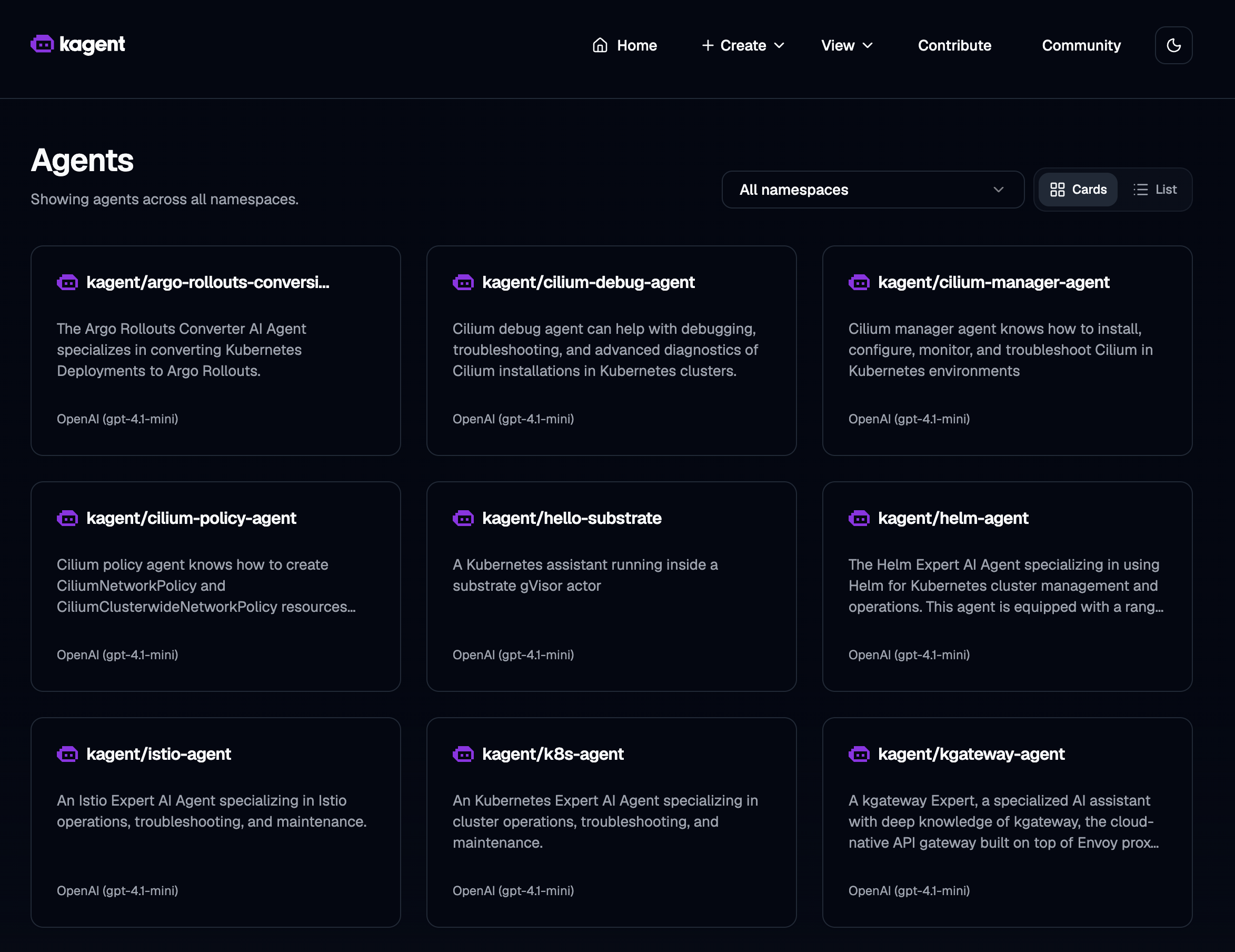
Task: Open kagent/argo-rollouts-conversi... agent title
Action: point(208,282)
